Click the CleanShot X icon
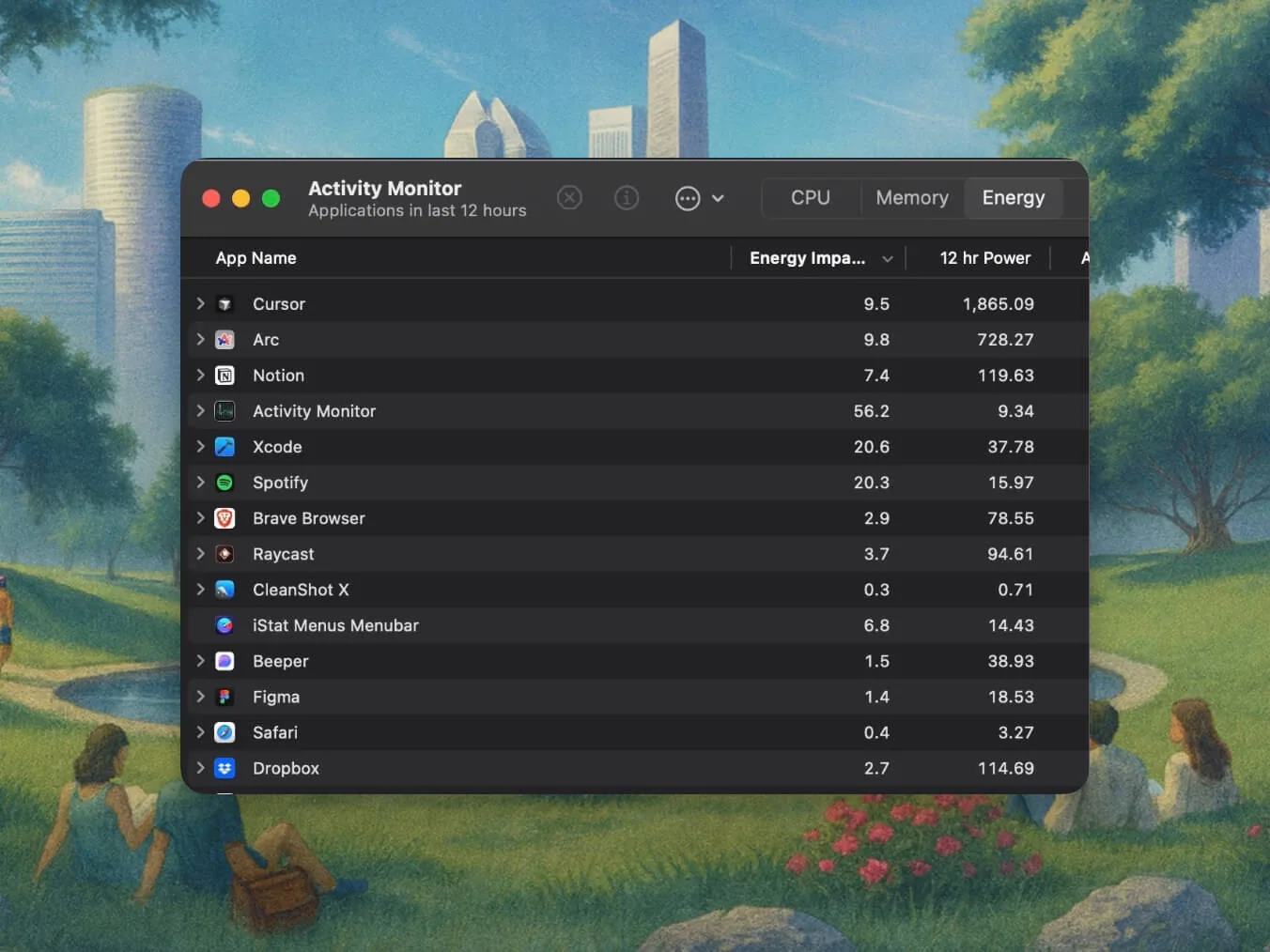The width and height of the screenshot is (1270, 952). click(x=225, y=590)
